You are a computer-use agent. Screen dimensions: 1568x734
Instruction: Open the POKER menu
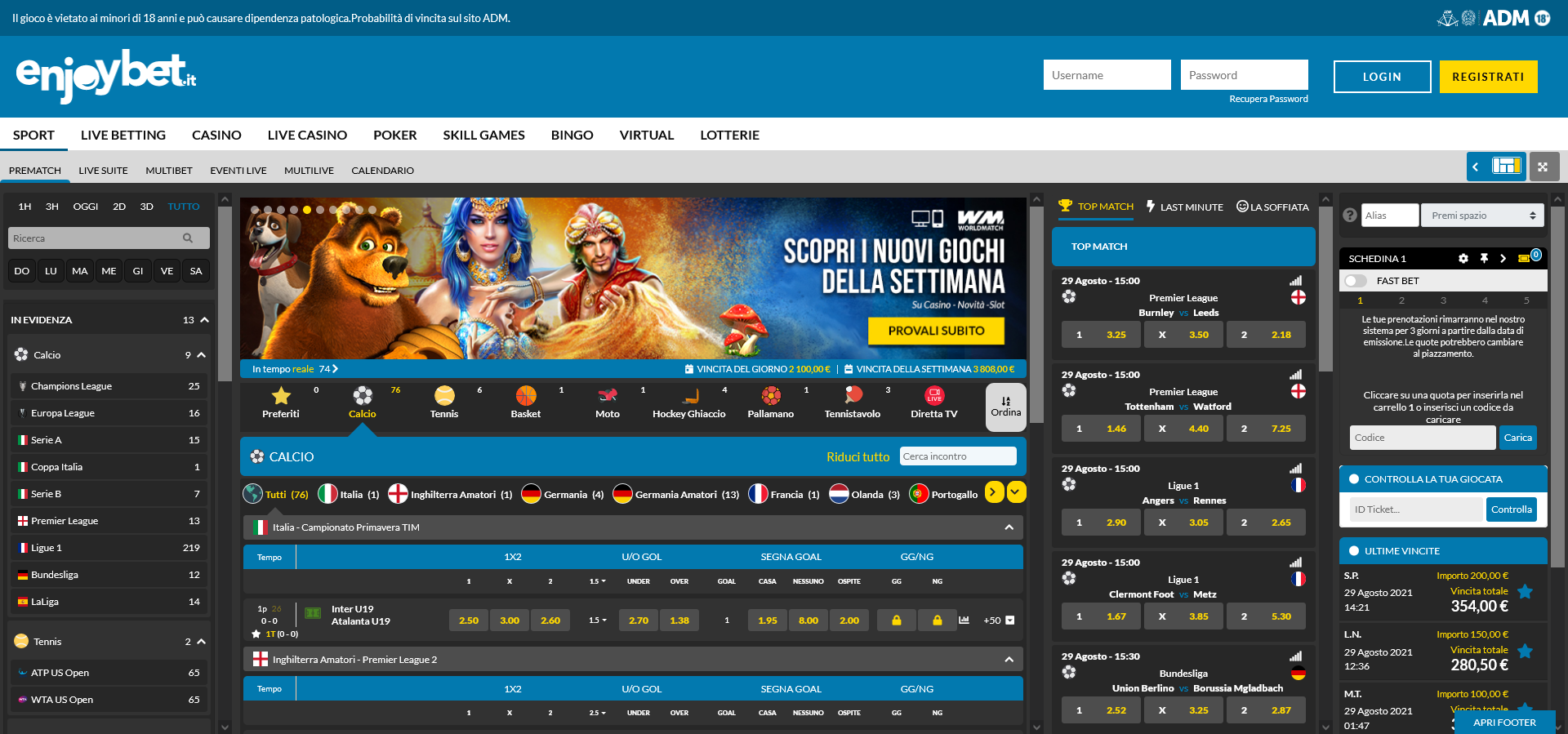(x=395, y=135)
